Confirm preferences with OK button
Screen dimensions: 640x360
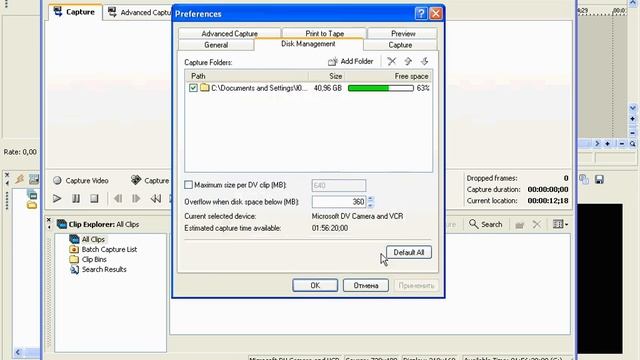[x=315, y=285]
